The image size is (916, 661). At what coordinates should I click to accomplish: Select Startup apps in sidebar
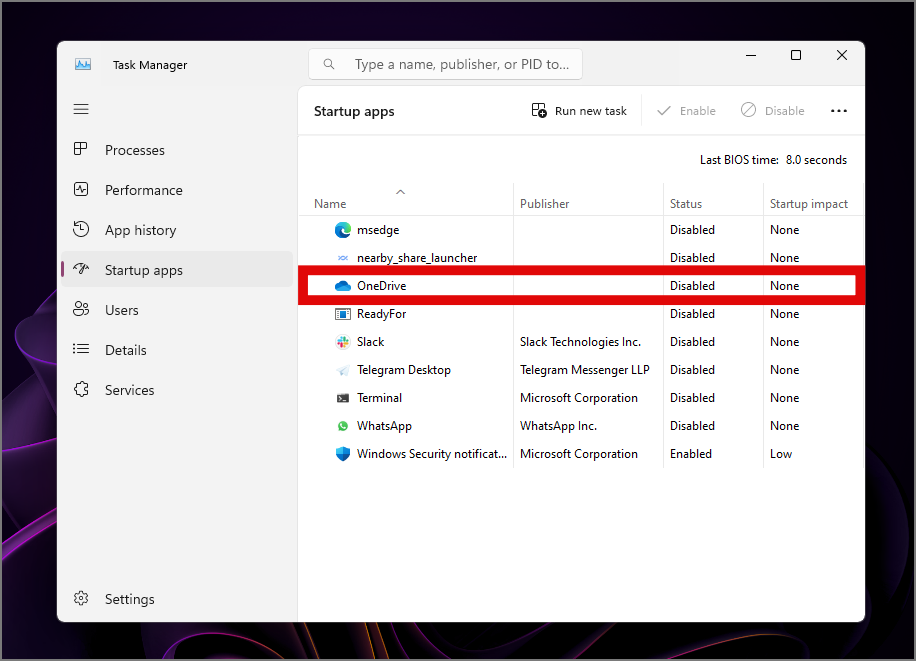coord(177,270)
